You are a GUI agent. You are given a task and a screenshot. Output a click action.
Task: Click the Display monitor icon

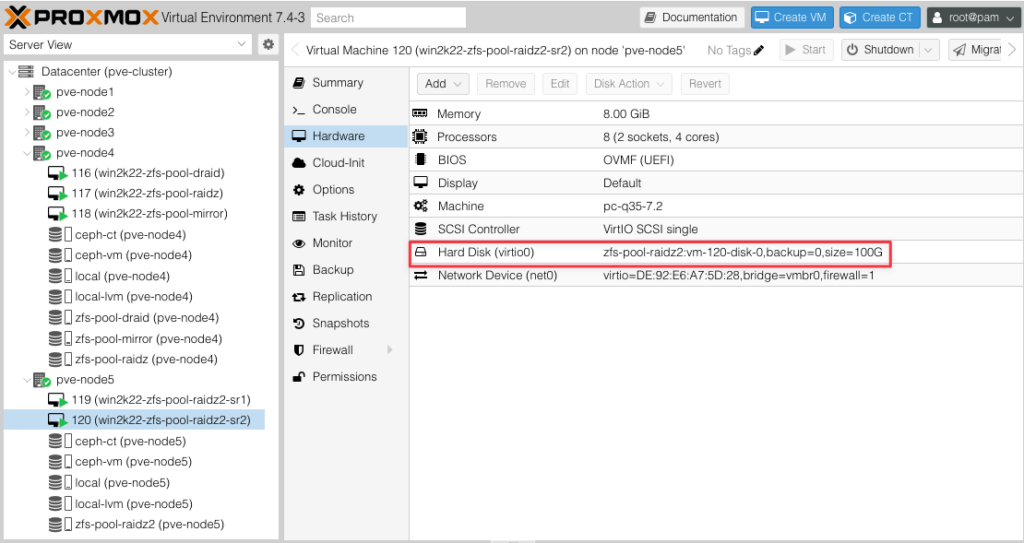tap(421, 182)
